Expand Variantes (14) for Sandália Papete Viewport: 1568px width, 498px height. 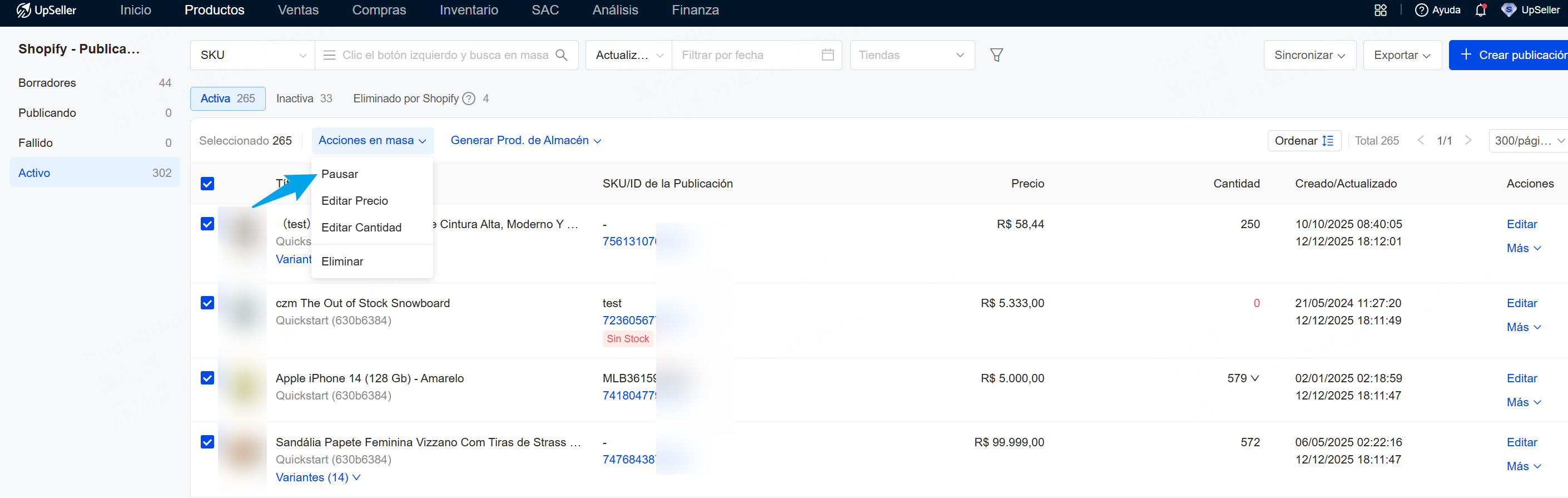coord(317,478)
